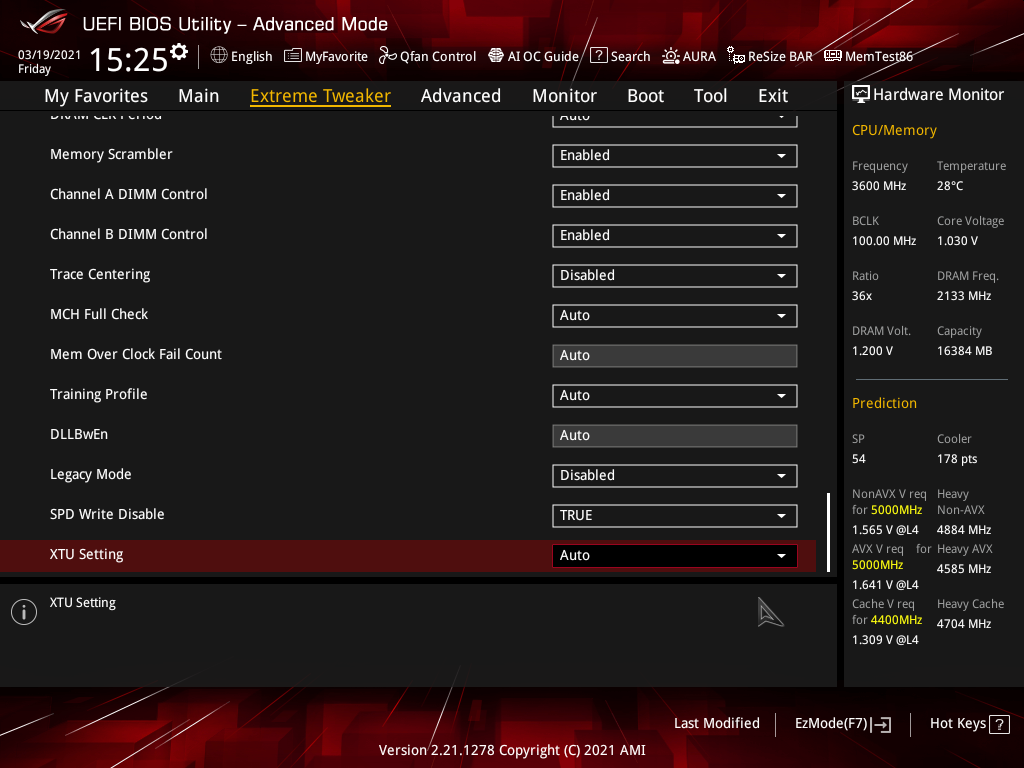
Task: Open Training Profile dropdown
Action: [675, 395]
